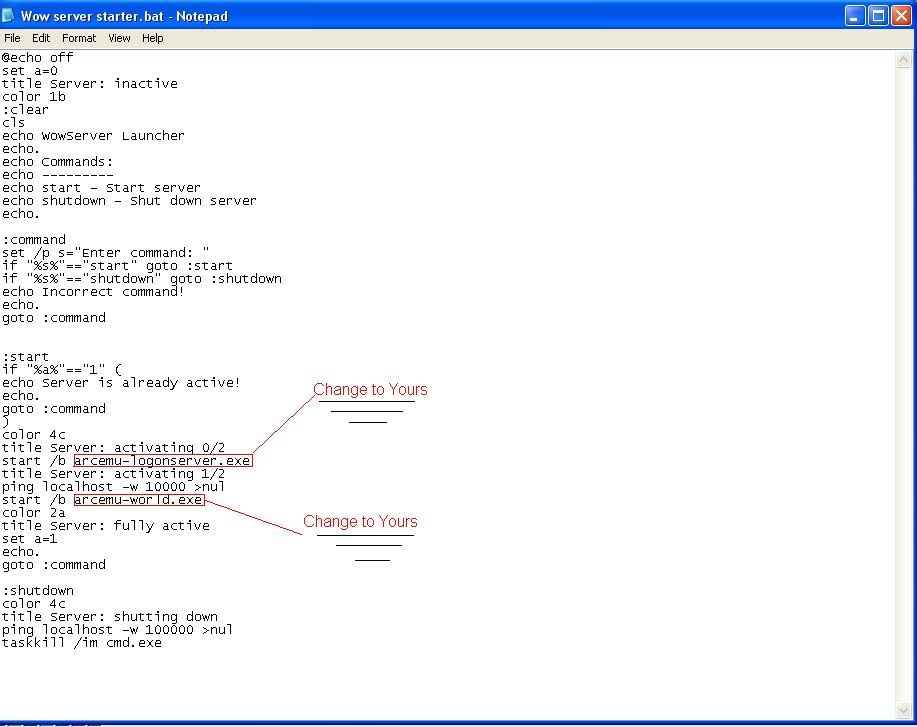Close the Notepad window
Screen dimensions: 917x727
pyautogui.click(x=900, y=15)
